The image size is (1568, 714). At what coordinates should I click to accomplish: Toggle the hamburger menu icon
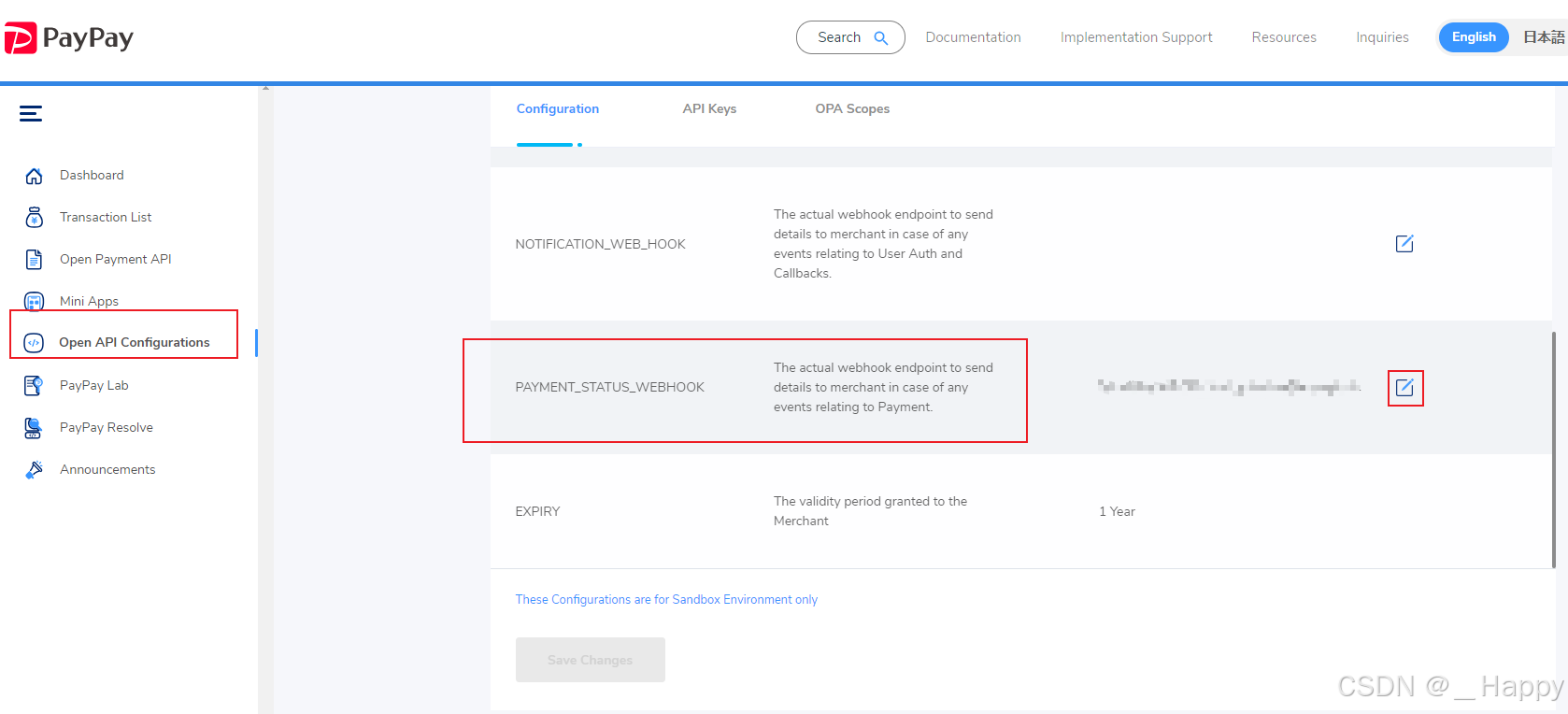tap(31, 114)
